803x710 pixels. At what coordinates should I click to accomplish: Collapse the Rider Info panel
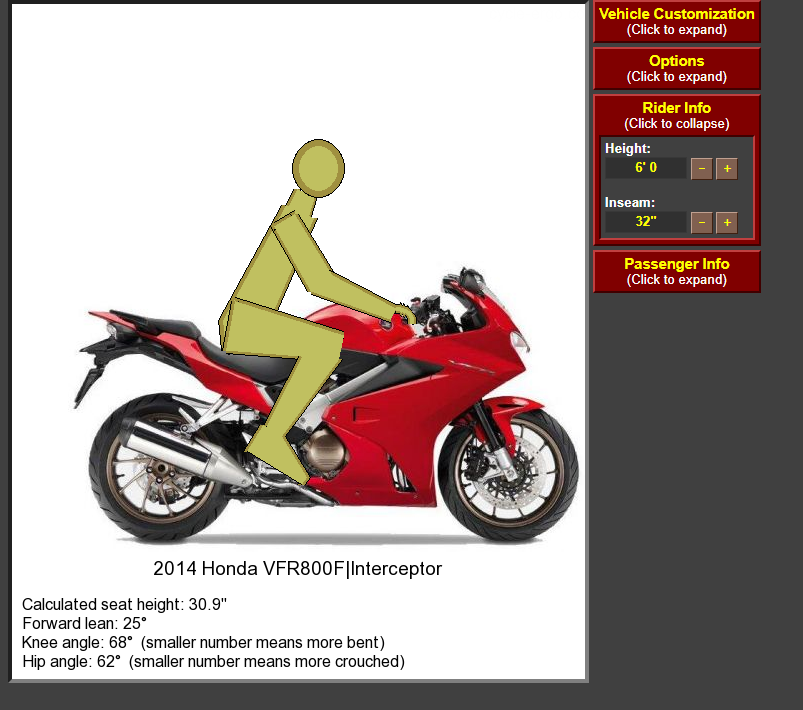[x=677, y=116]
